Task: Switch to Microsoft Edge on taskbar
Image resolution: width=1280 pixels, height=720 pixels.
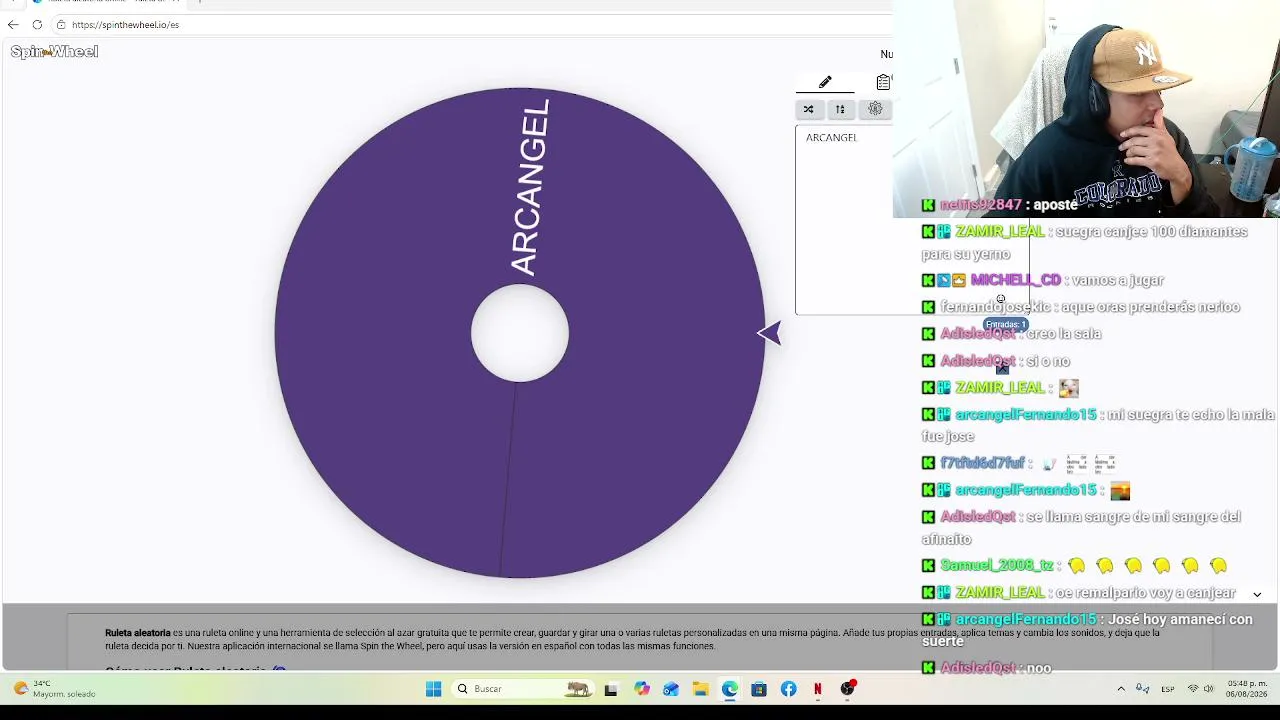Action: 730,689
